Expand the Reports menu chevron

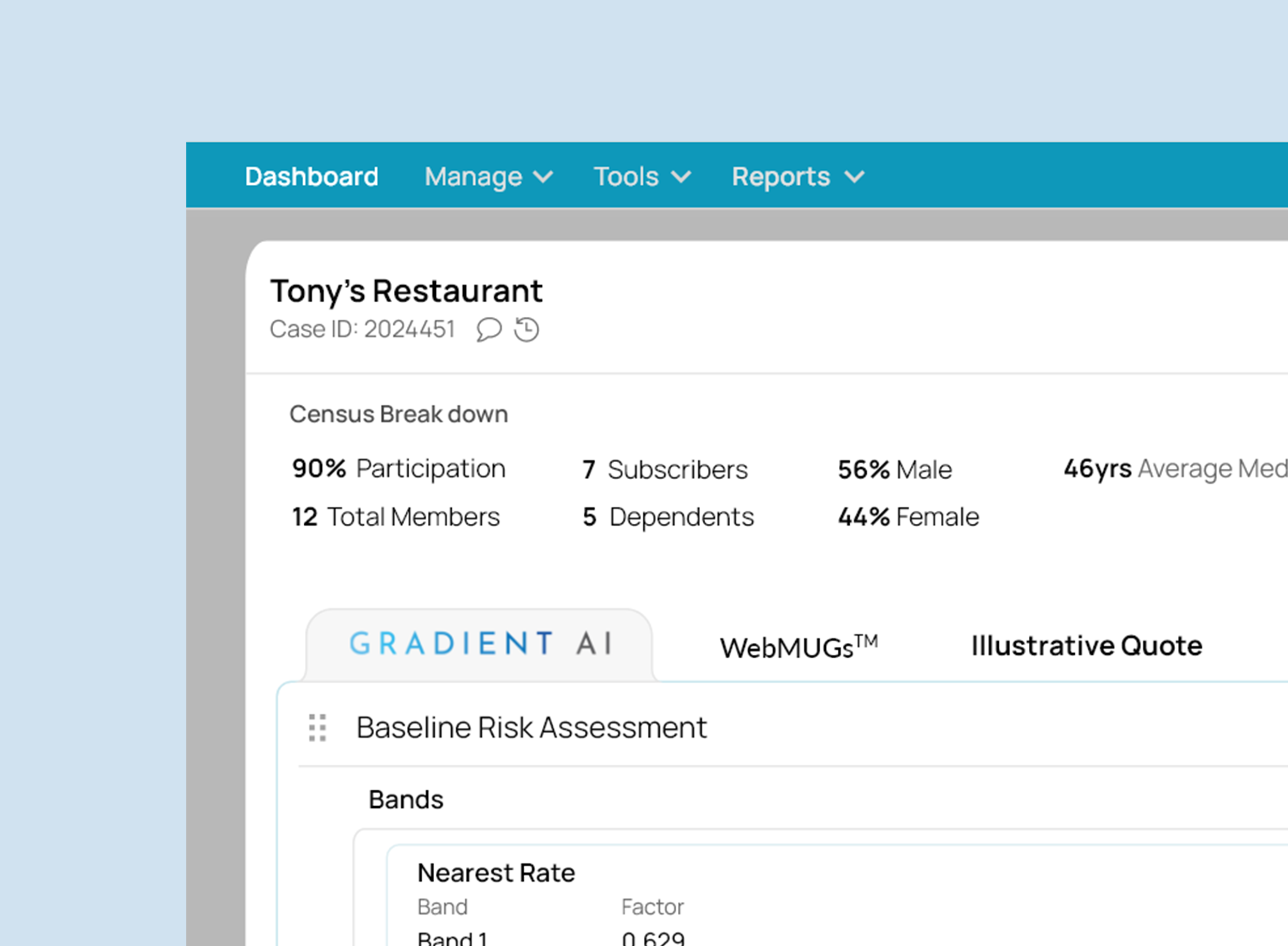tap(855, 177)
